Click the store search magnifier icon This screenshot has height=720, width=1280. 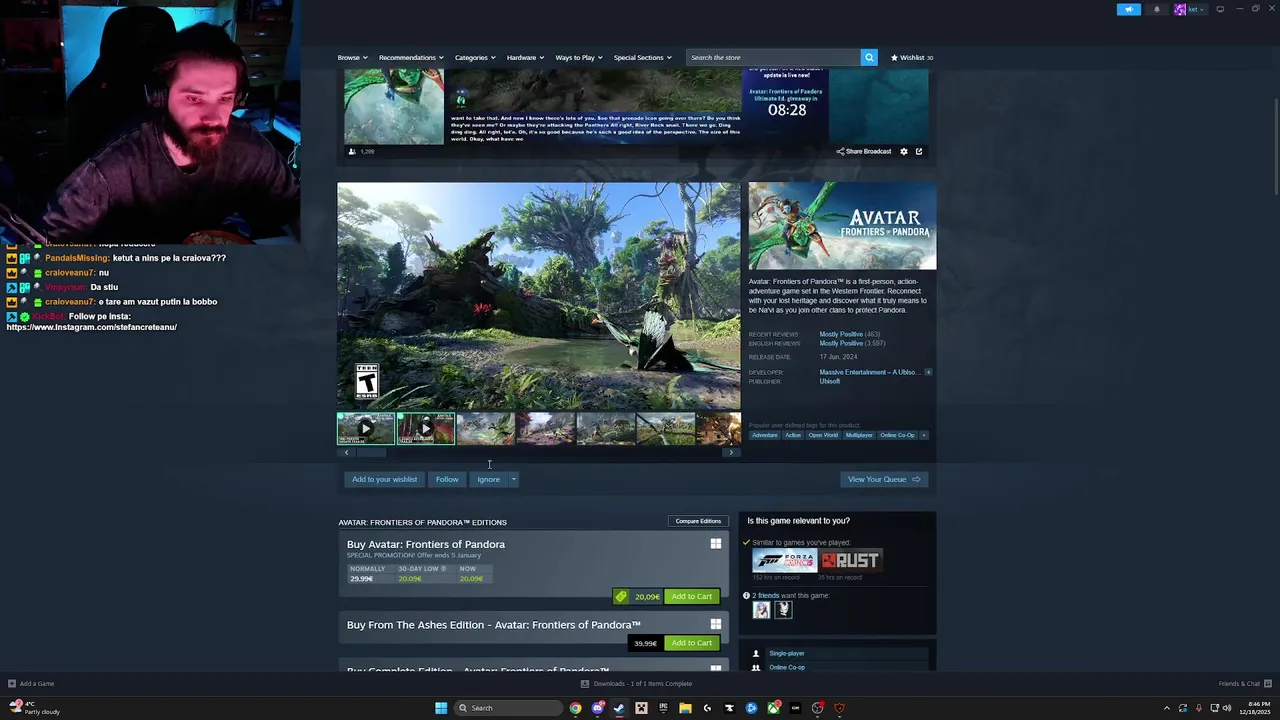pyautogui.click(x=869, y=57)
